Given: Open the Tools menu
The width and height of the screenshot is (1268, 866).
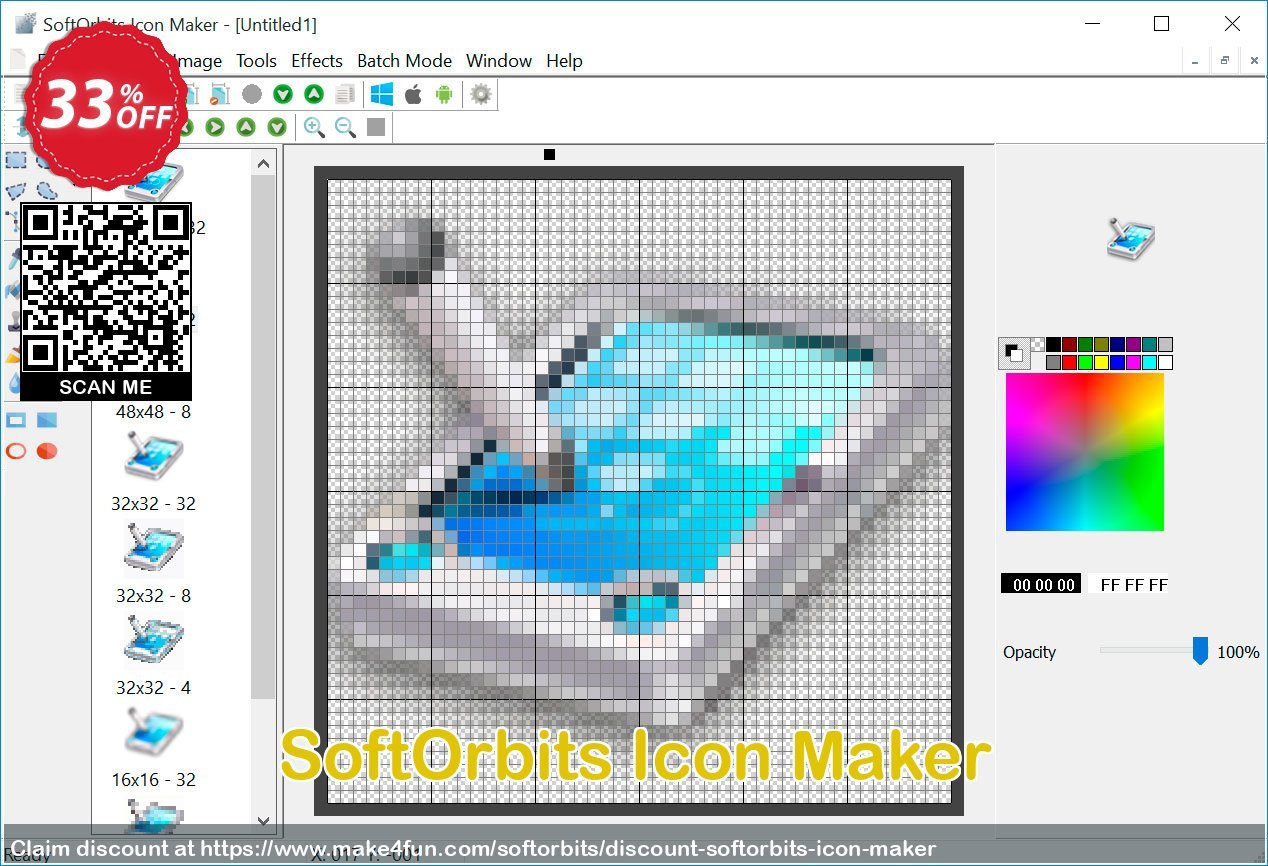Looking at the screenshot, I should pyautogui.click(x=256, y=61).
